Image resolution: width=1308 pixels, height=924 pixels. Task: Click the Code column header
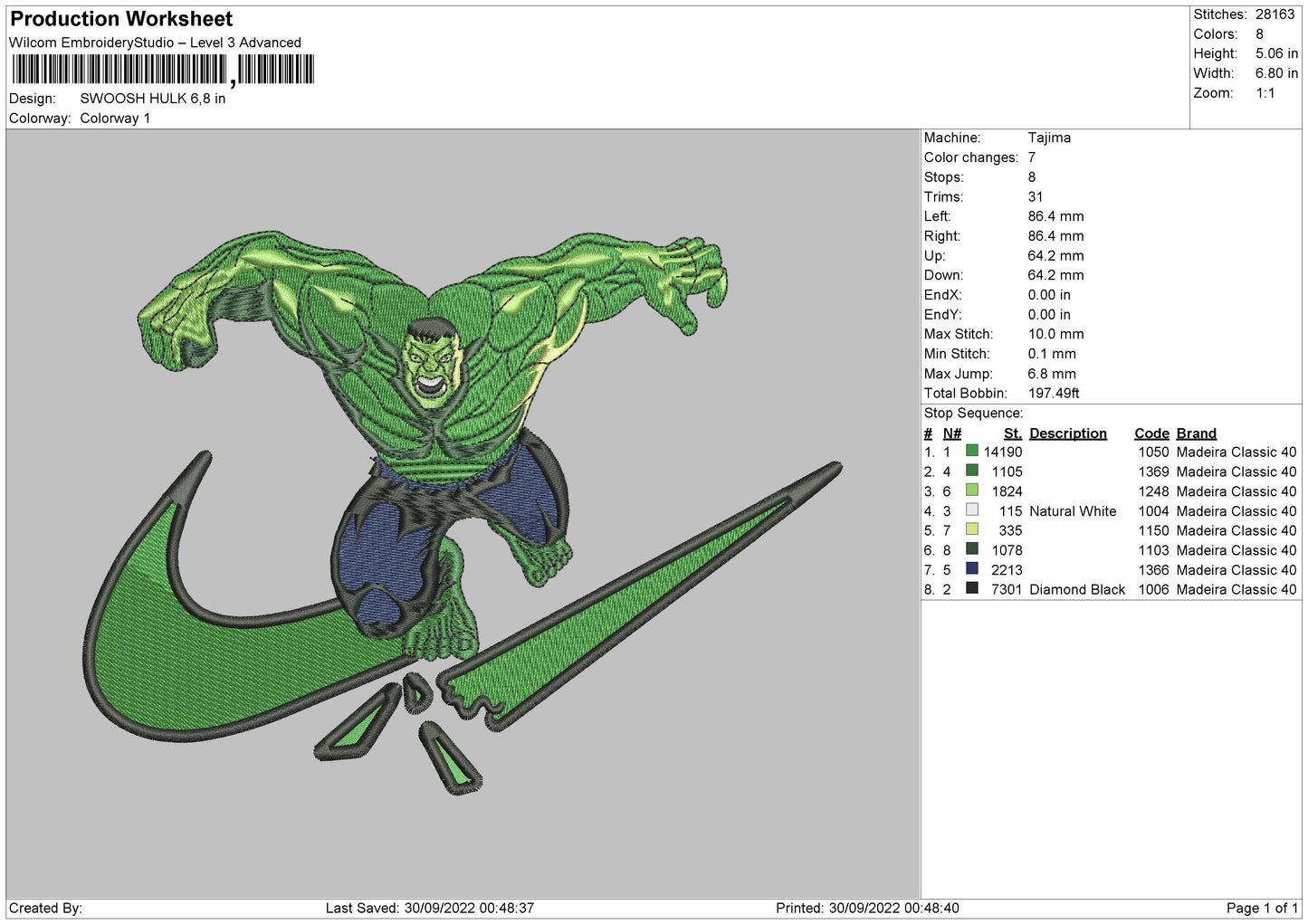pos(1151,433)
